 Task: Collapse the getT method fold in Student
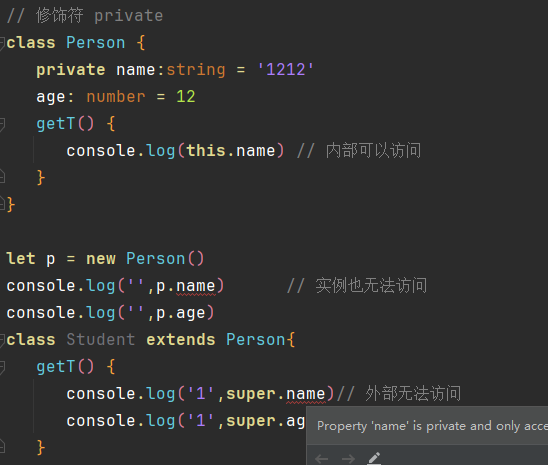pyautogui.click(x=2, y=367)
